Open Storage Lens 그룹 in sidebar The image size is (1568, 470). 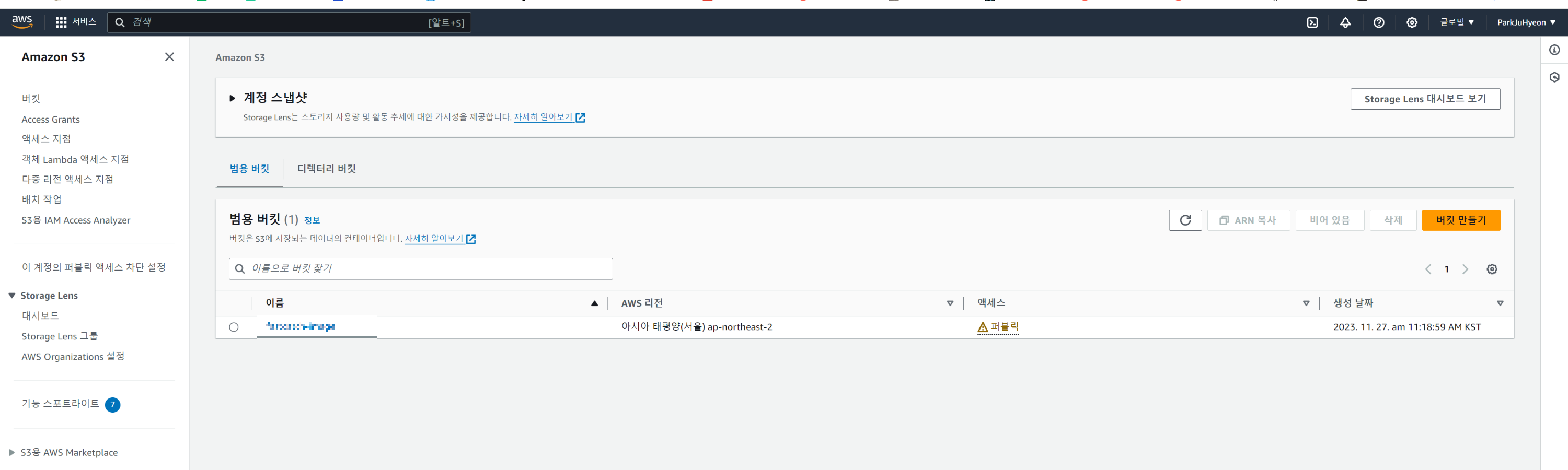pos(60,336)
